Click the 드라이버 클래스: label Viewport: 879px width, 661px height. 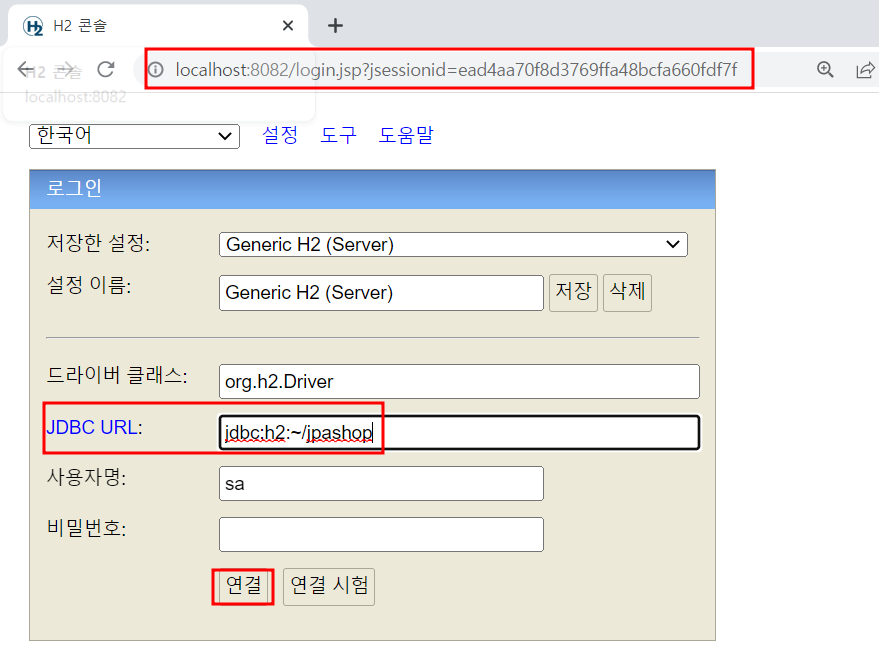point(117,375)
